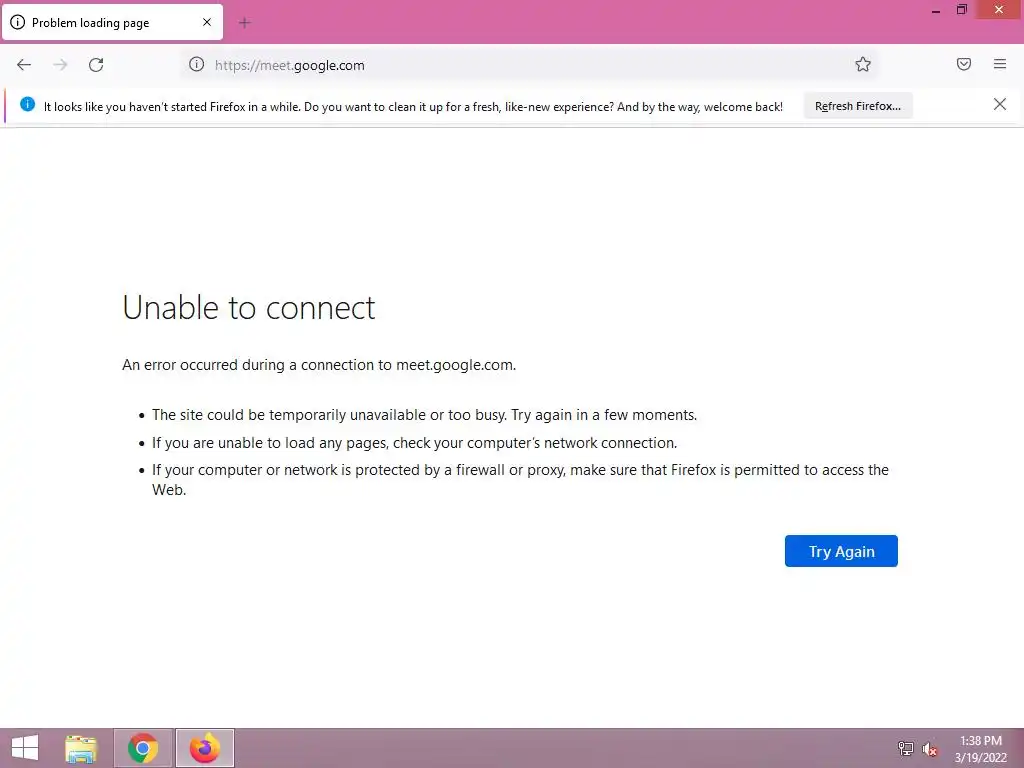Open the Windows Start menu
This screenshot has height=768, width=1024.
pyautogui.click(x=25, y=748)
